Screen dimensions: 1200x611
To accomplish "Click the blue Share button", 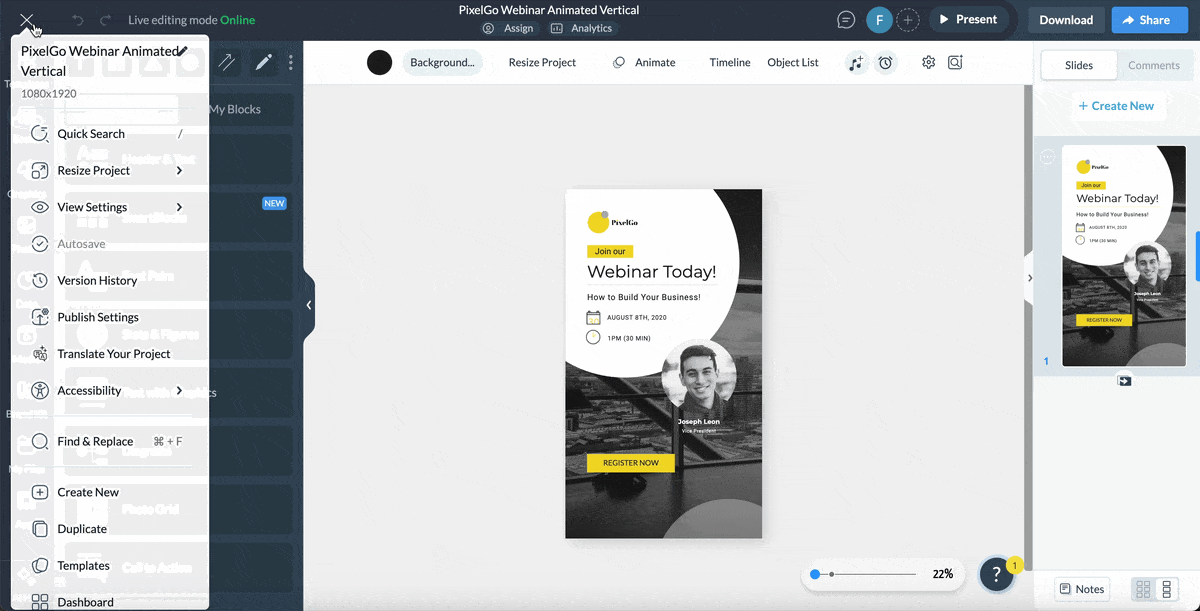I will 1149,20.
